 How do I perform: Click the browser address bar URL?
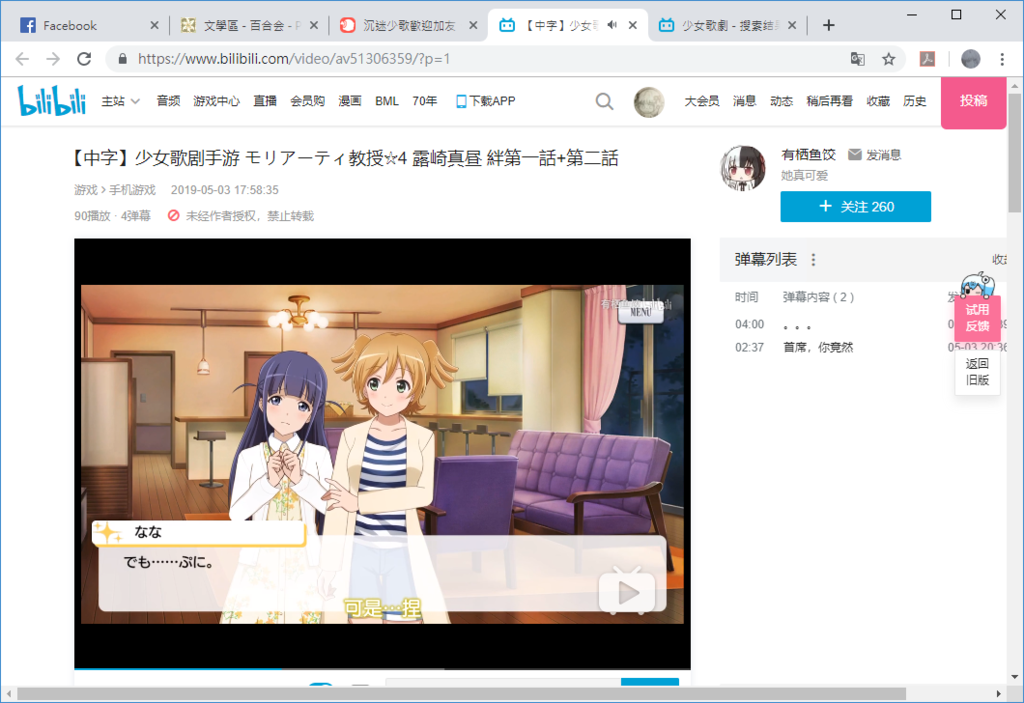[x=294, y=59]
